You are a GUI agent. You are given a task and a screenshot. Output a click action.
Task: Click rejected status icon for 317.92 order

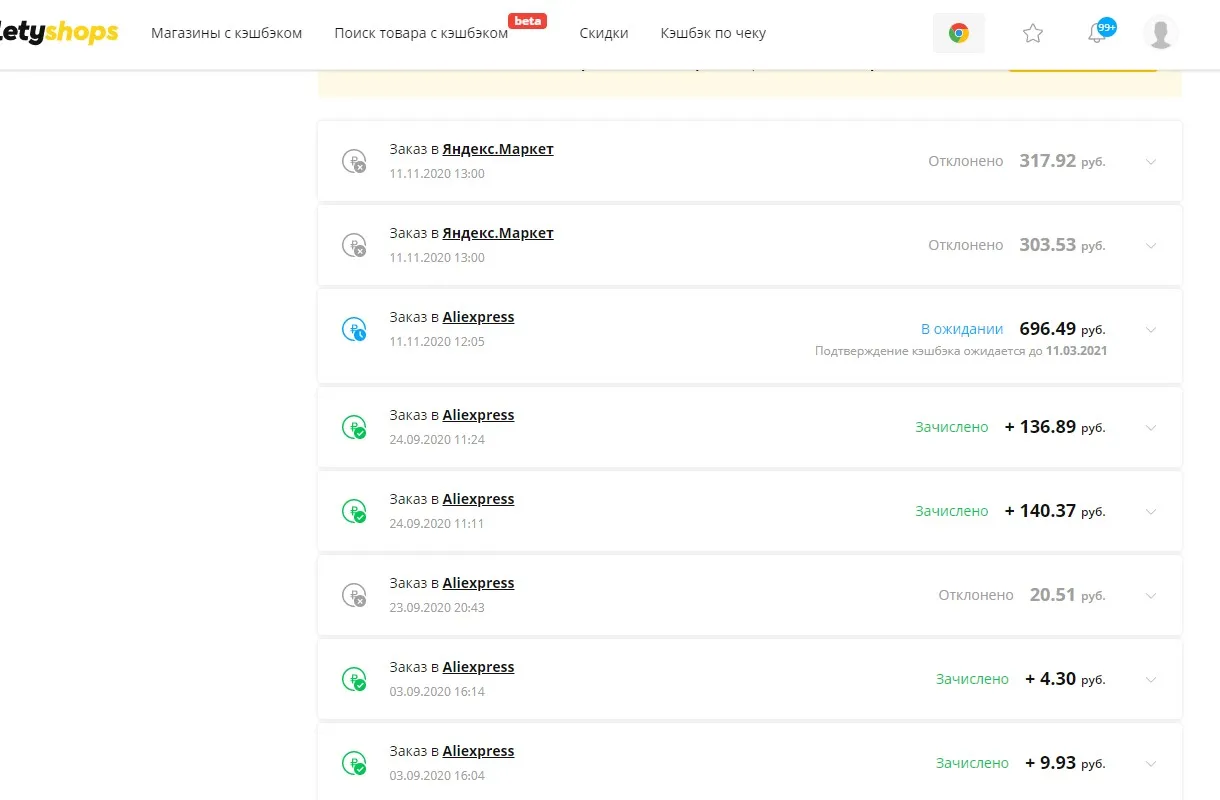coord(354,161)
